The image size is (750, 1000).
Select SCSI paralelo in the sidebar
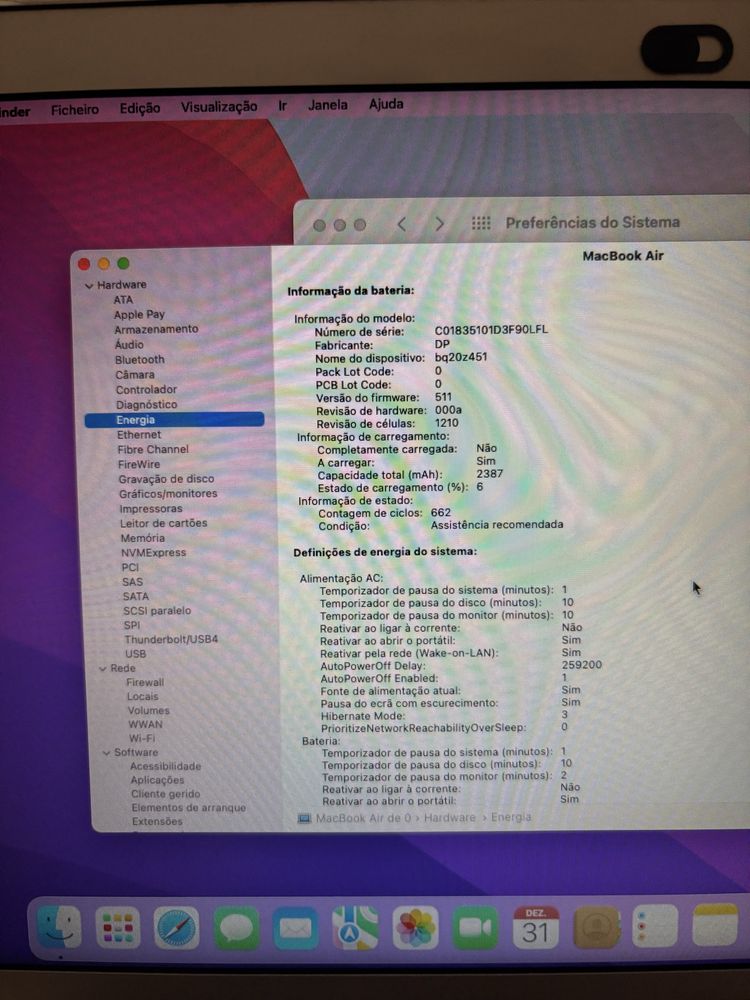(x=157, y=611)
